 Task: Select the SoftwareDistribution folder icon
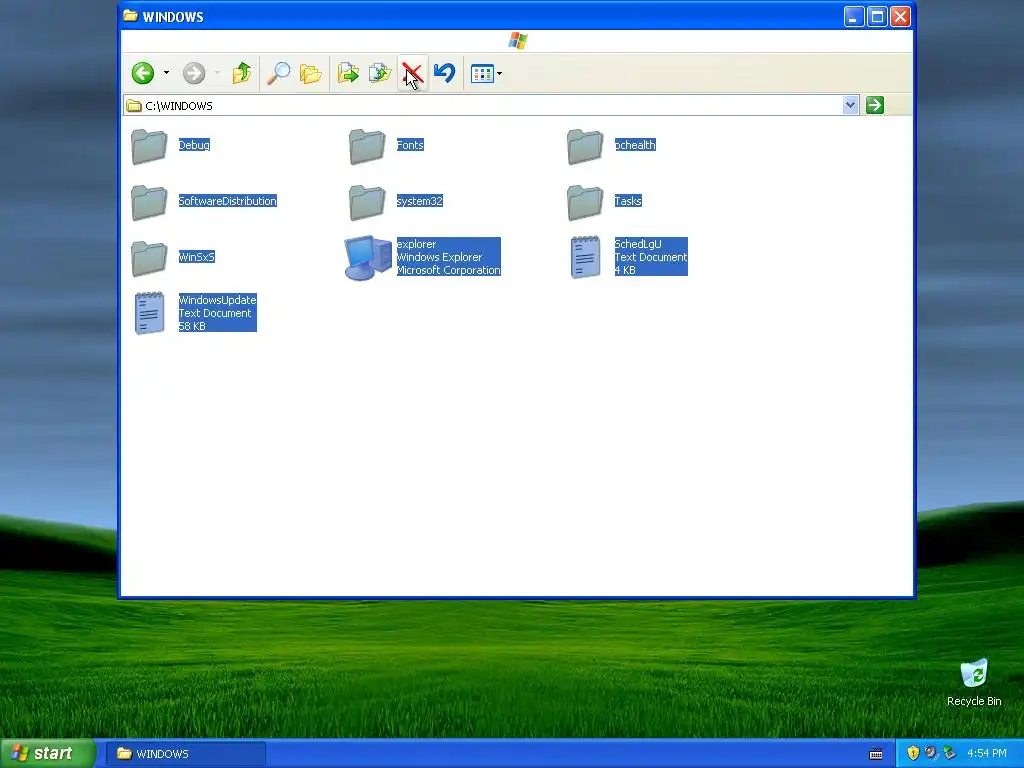tap(149, 202)
